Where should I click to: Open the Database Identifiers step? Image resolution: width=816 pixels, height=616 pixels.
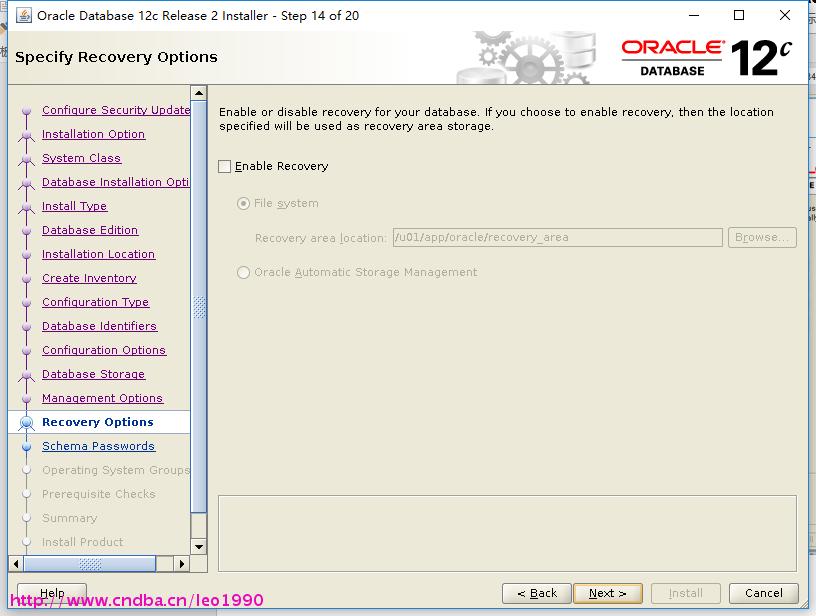pyautogui.click(x=99, y=326)
